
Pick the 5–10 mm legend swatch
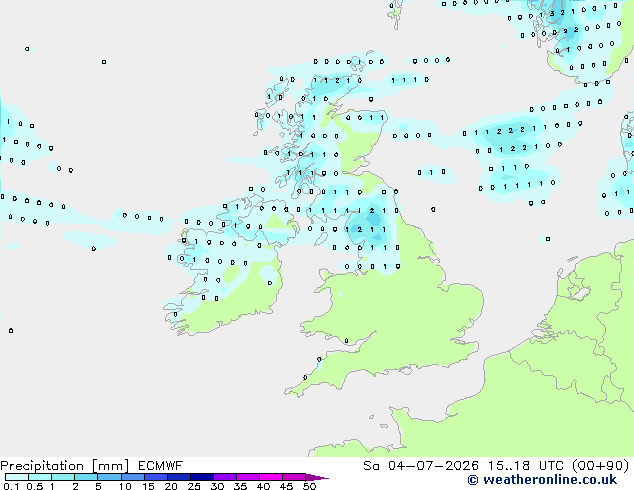coord(109,477)
